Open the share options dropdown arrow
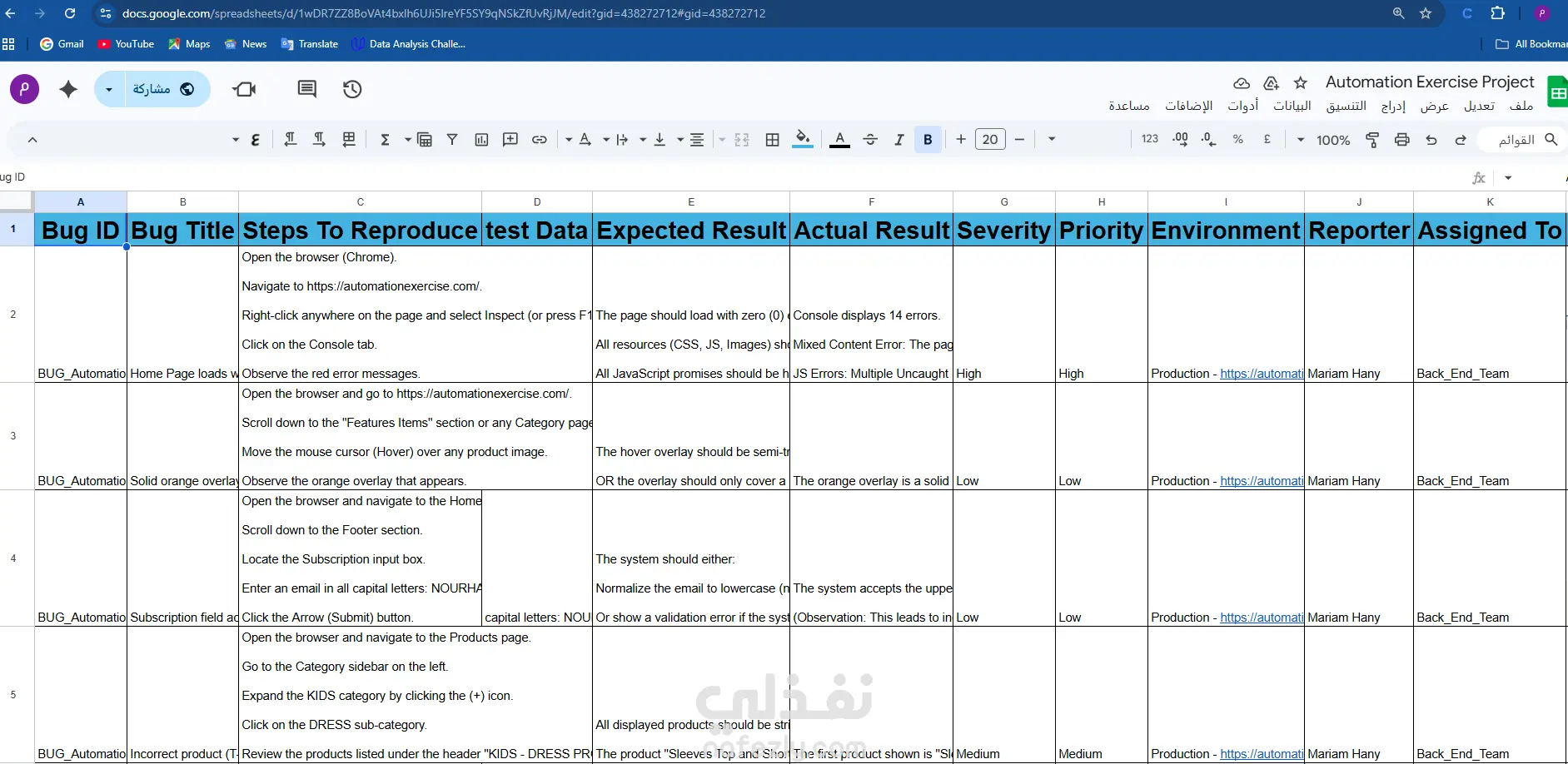Image resolution: width=1568 pixels, height=764 pixels. click(x=109, y=89)
